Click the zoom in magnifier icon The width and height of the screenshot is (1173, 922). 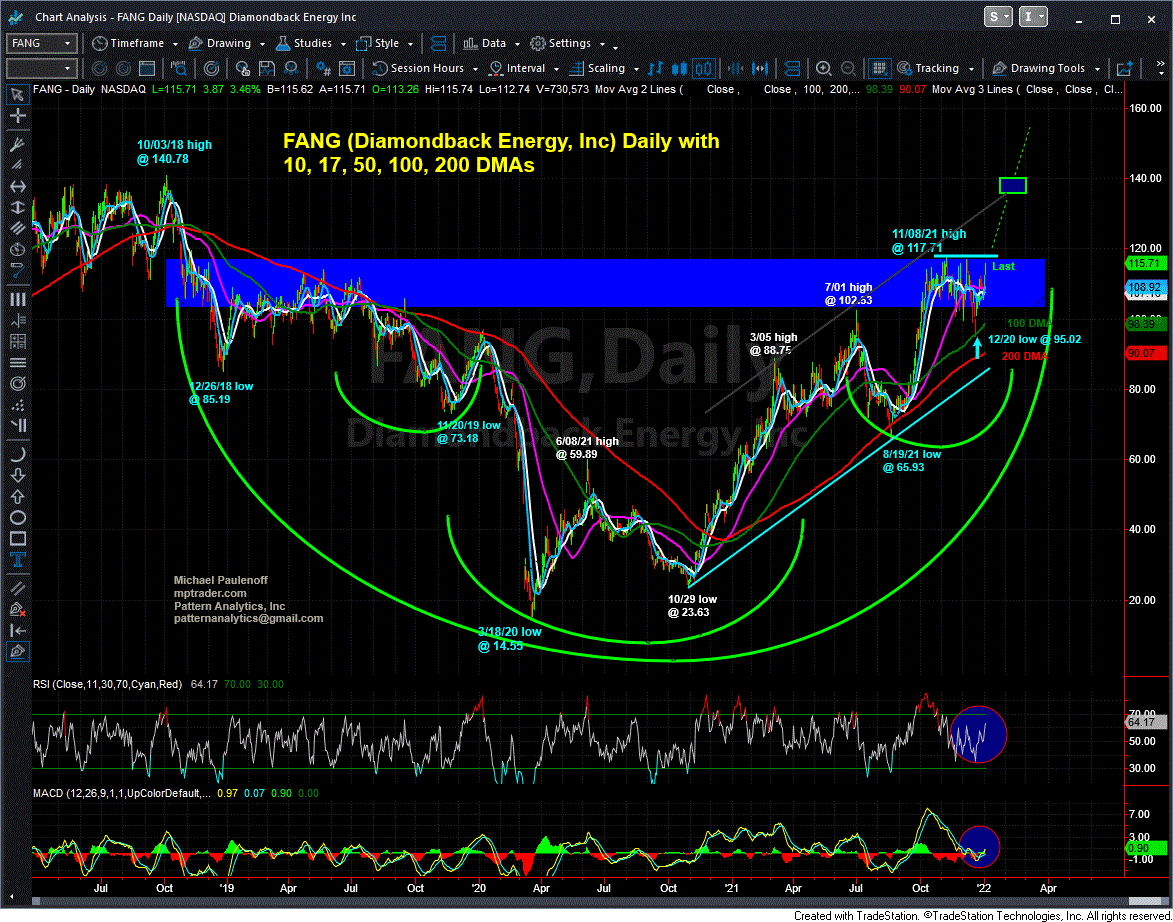[x=823, y=68]
